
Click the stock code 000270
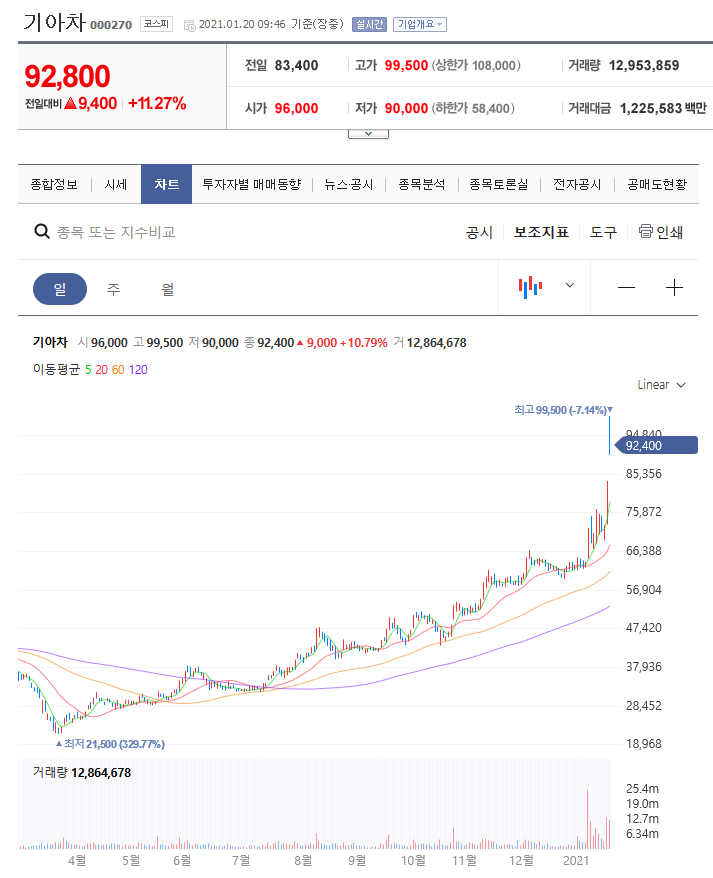click(x=111, y=25)
